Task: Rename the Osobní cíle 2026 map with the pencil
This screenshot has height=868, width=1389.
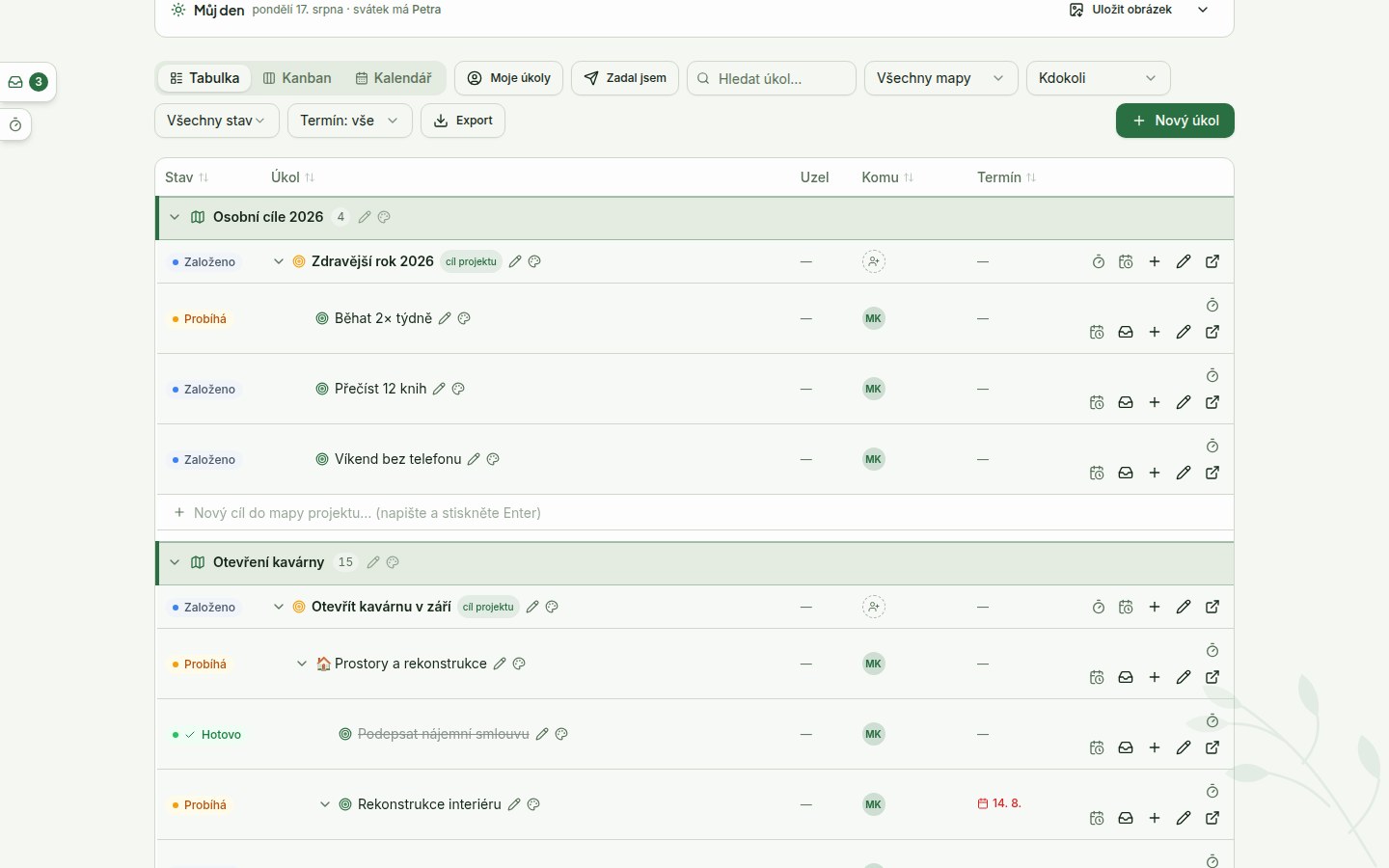Action: (x=365, y=217)
